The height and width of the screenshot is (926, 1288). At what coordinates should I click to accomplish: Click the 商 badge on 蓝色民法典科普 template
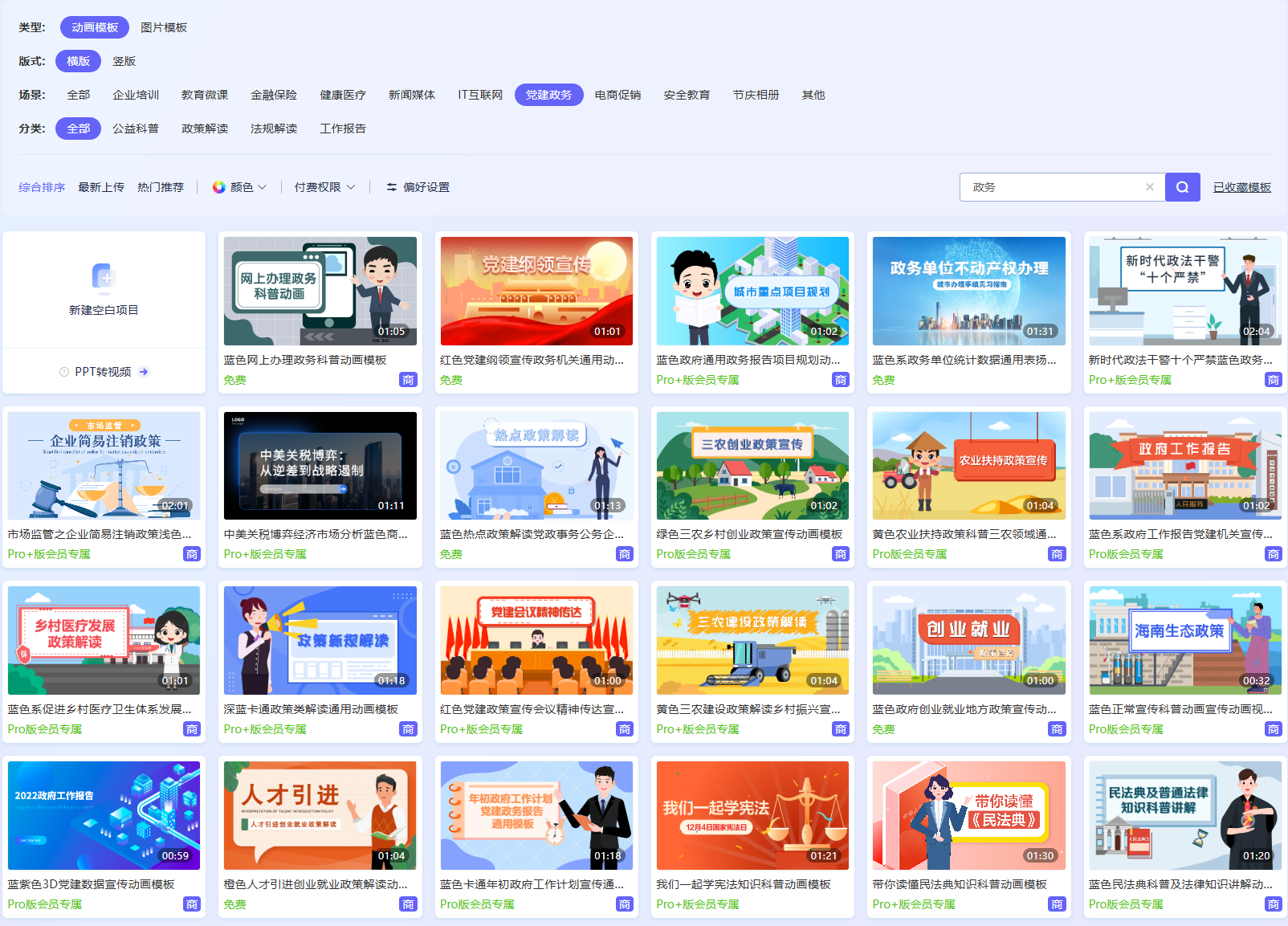[1273, 904]
